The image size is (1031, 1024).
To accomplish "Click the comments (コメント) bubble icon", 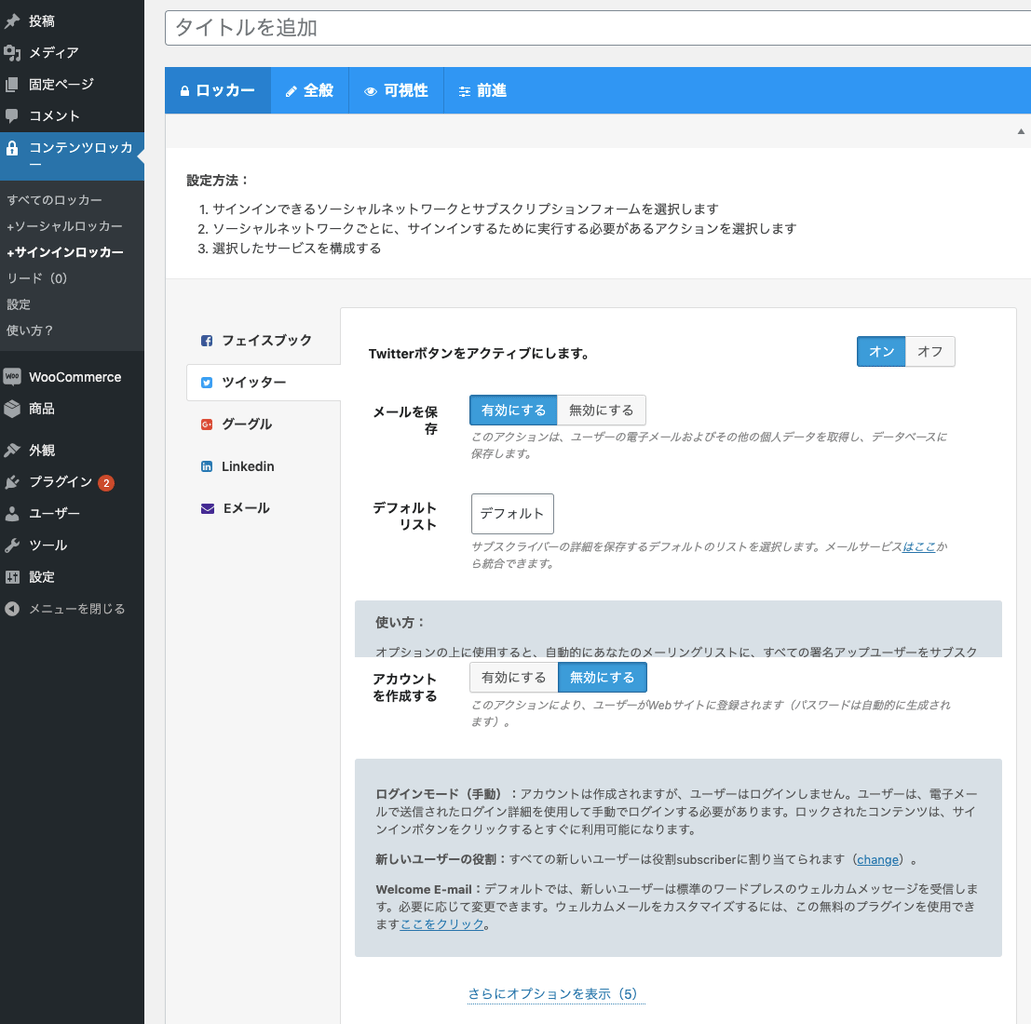I will coord(12,116).
